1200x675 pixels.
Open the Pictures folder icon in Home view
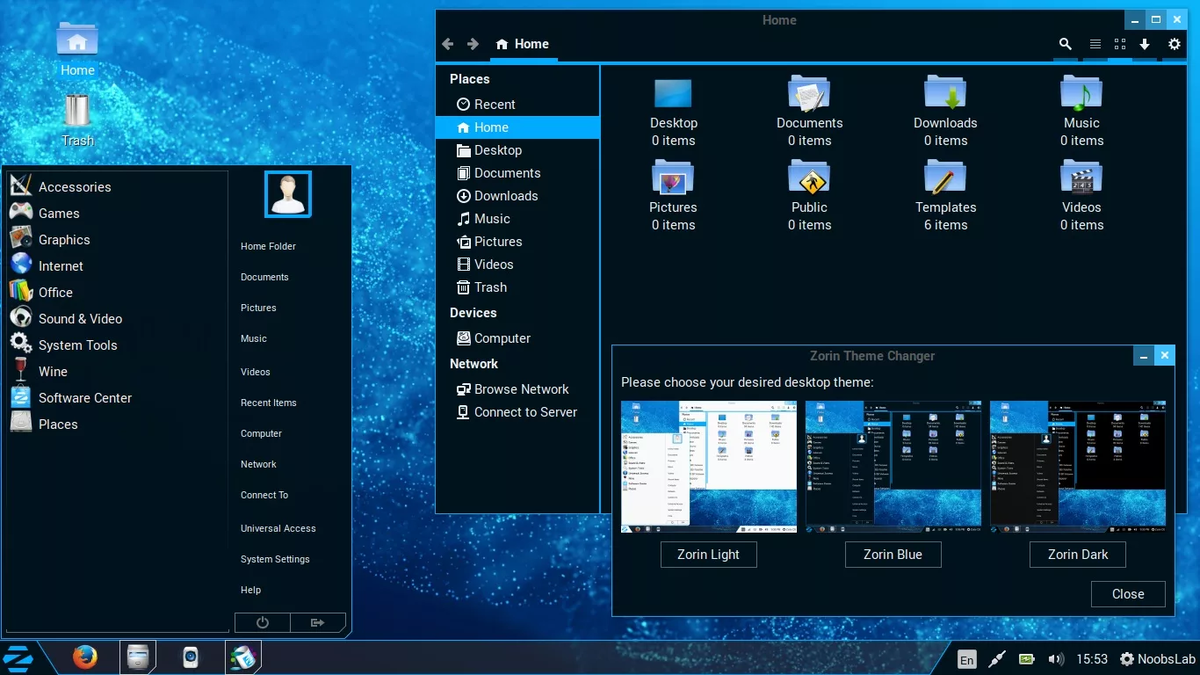673,196
